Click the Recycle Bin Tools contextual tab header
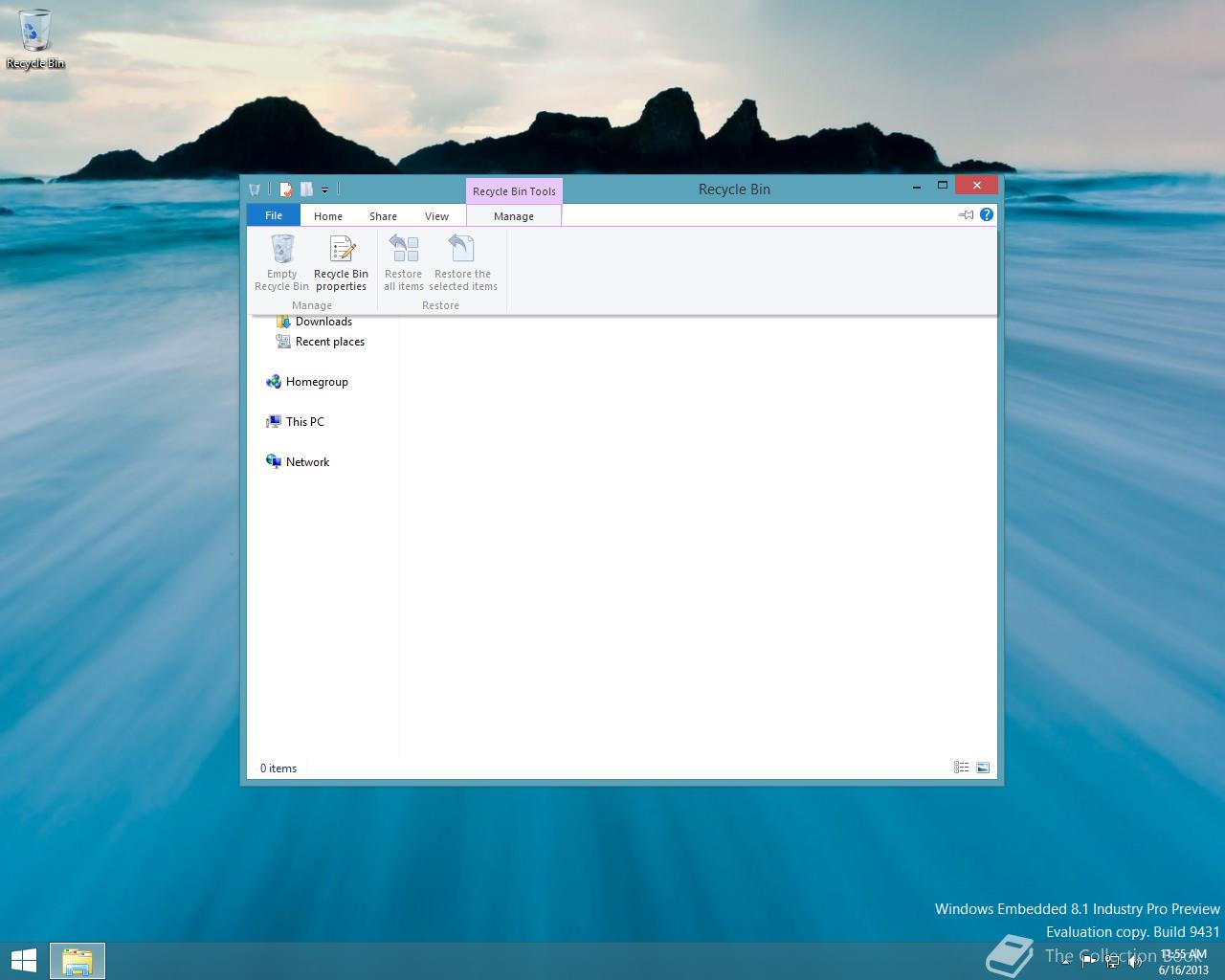This screenshot has width=1225, height=980. (x=514, y=191)
